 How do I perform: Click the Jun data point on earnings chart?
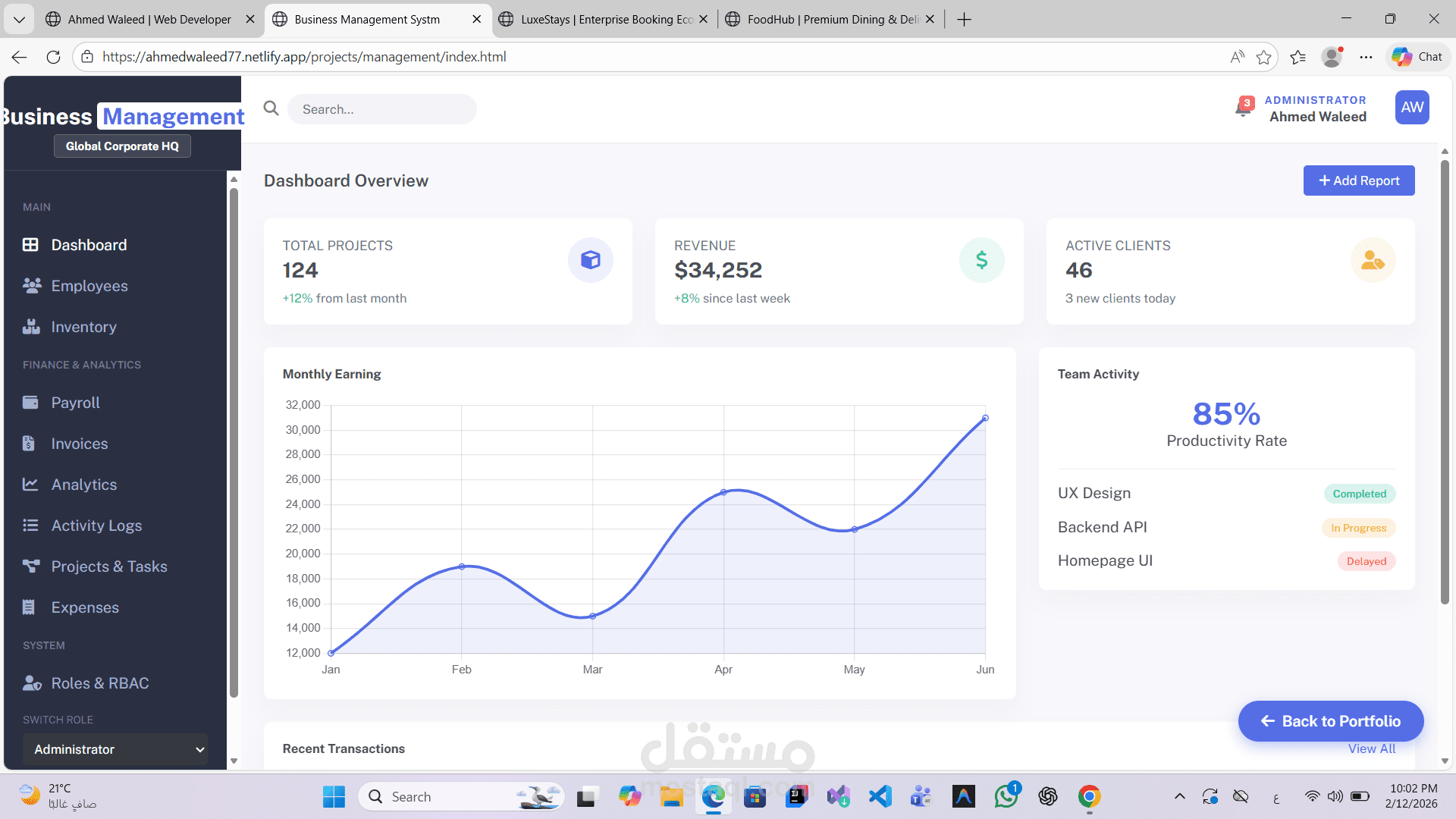(985, 418)
